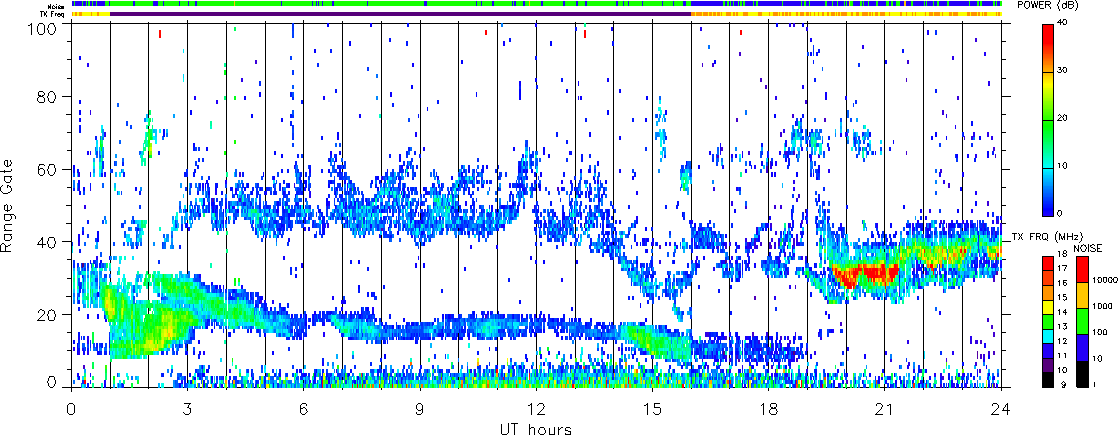Click the "TX FRQ (MHz)" legend title
The image size is (1118, 435).
1047,237
